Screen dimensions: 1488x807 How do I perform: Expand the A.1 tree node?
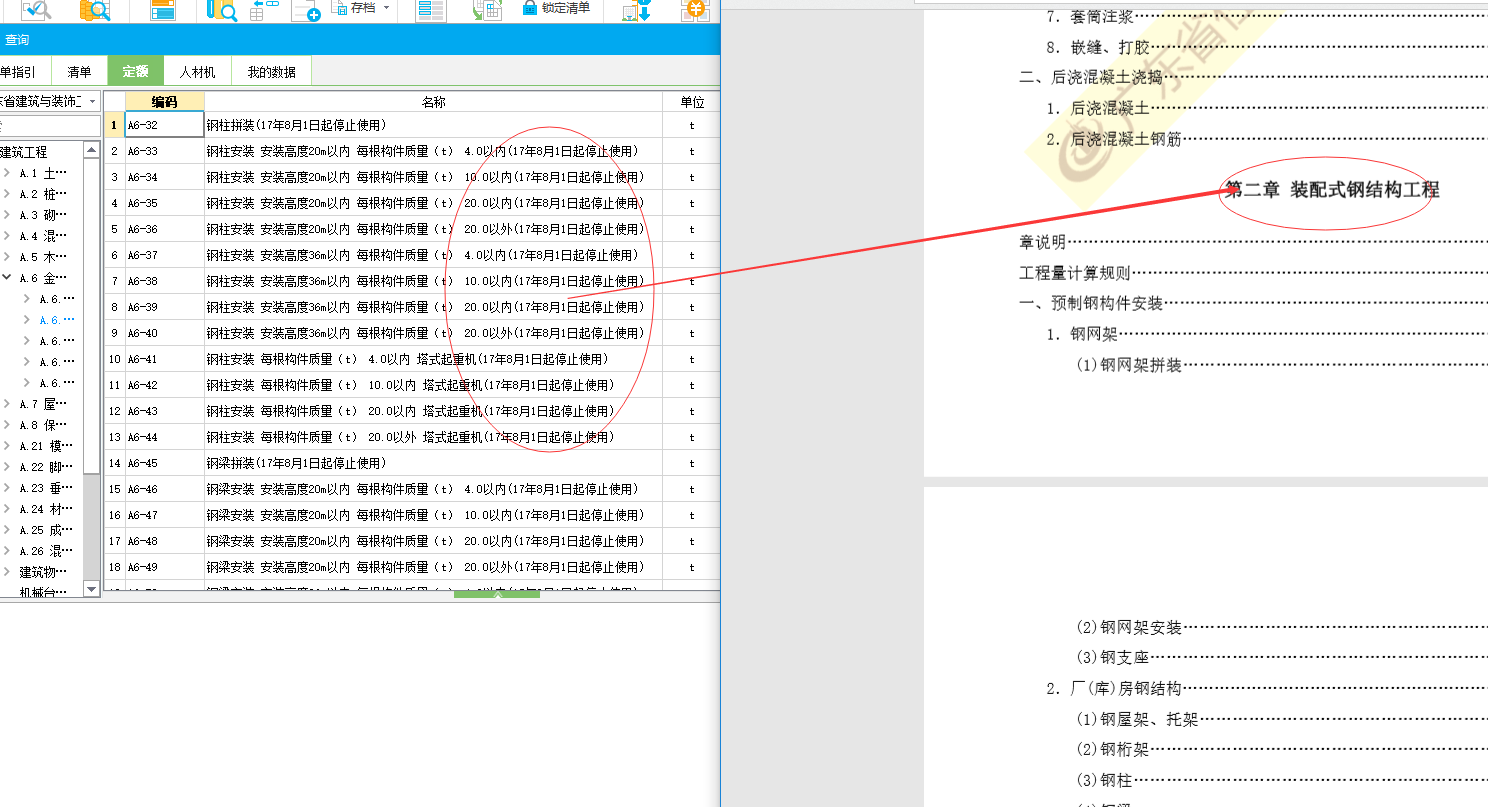click(x=7, y=173)
